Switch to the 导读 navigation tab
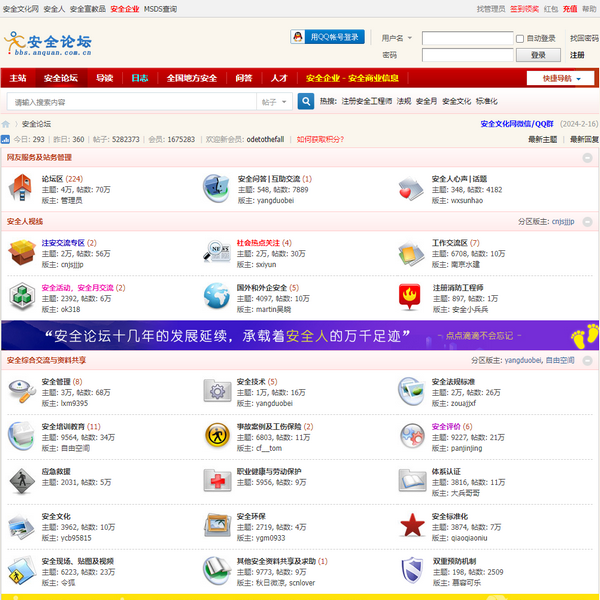This screenshot has width=600, height=600. click(x=104, y=78)
